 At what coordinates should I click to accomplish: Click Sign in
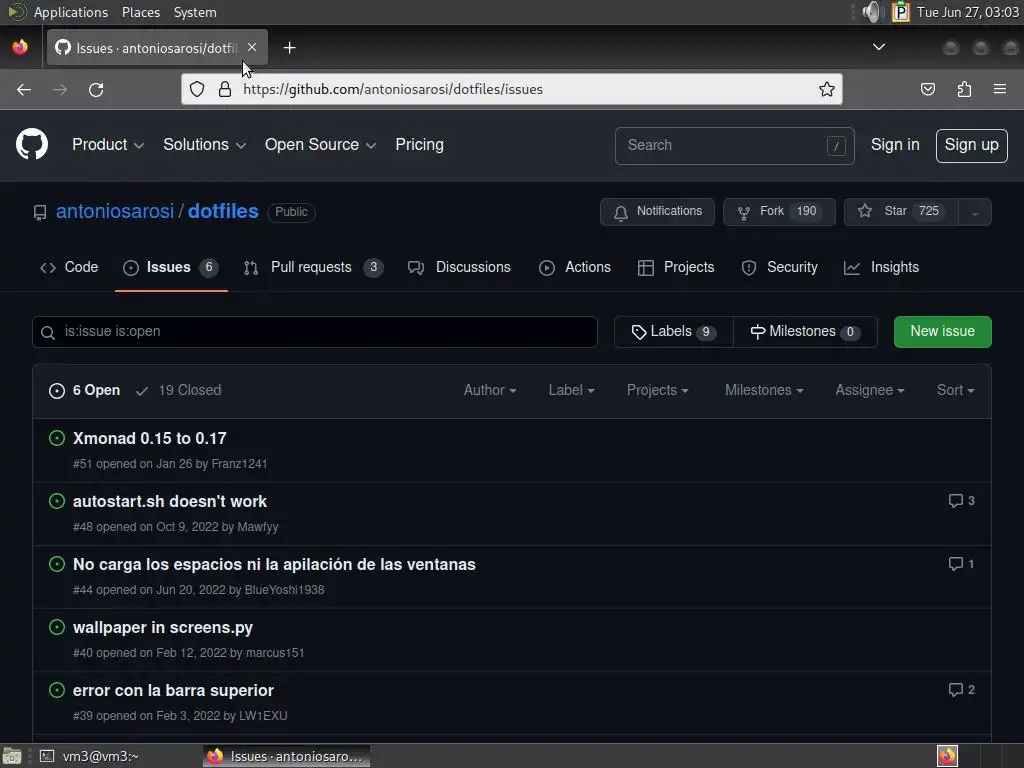(x=895, y=144)
